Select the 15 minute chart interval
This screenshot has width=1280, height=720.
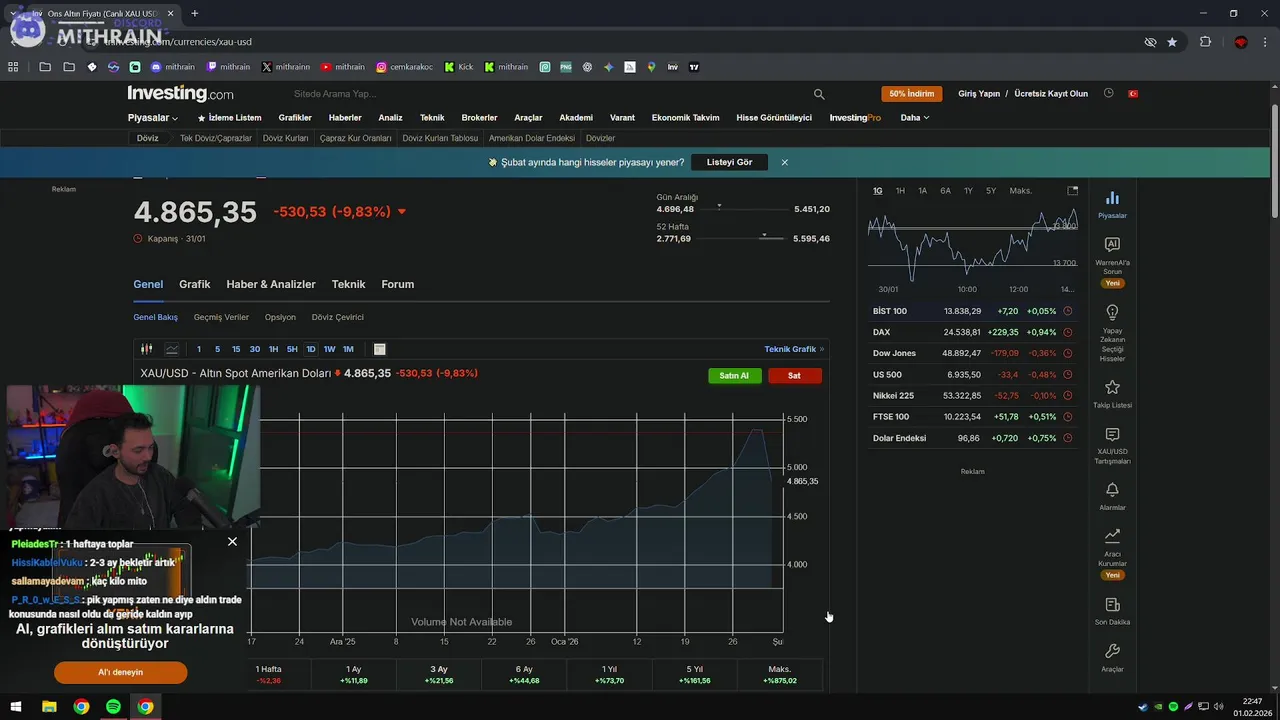(236, 349)
